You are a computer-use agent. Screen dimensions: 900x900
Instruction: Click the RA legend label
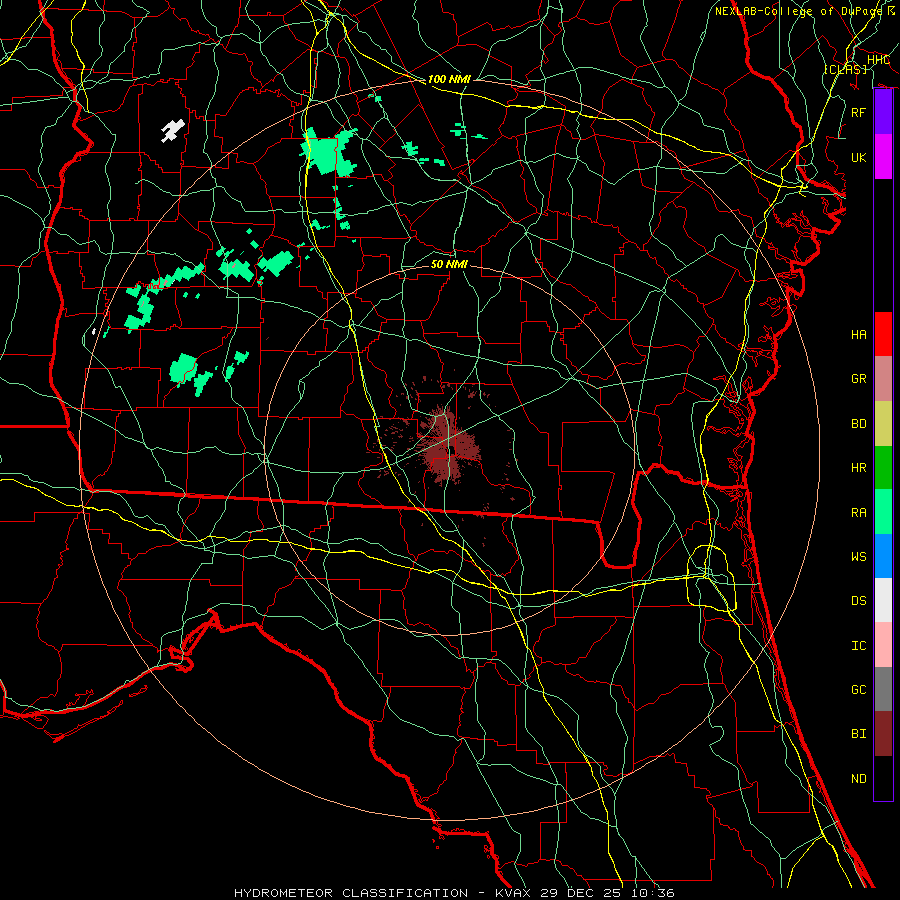tap(858, 513)
